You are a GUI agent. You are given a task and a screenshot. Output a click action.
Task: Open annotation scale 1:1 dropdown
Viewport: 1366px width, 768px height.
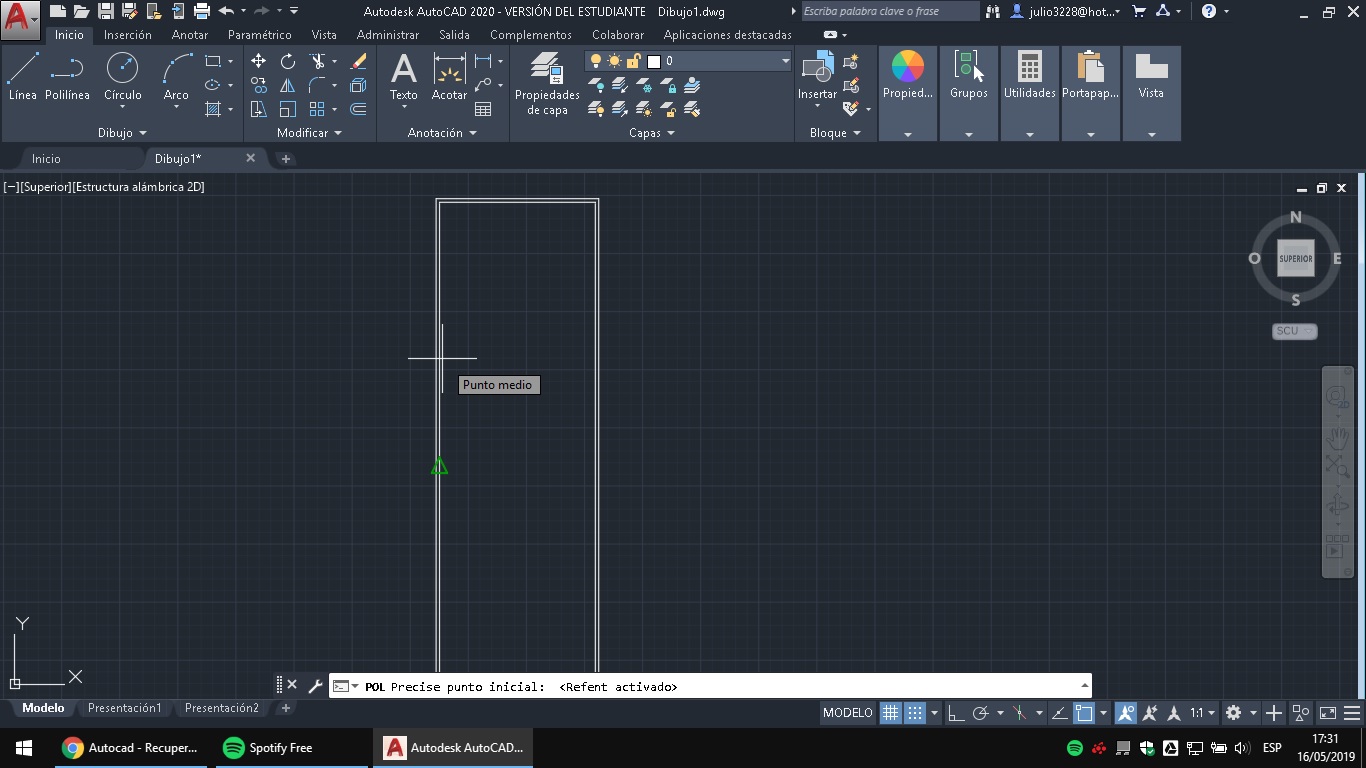click(1202, 713)
